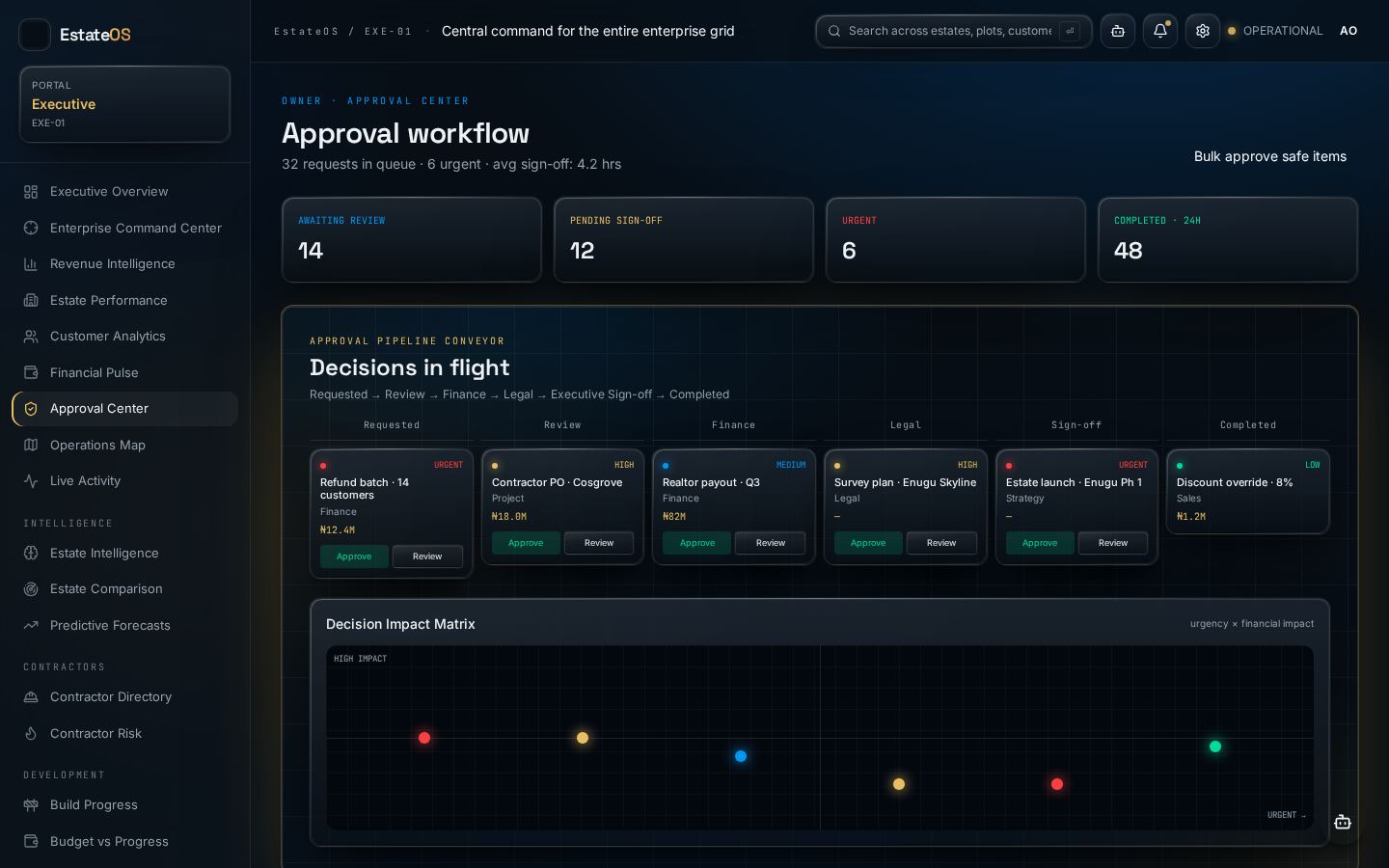This screenshot has height=868, width=1389.
Task: Click the Enterprise Command Center icon
Action: click(31, 228)
